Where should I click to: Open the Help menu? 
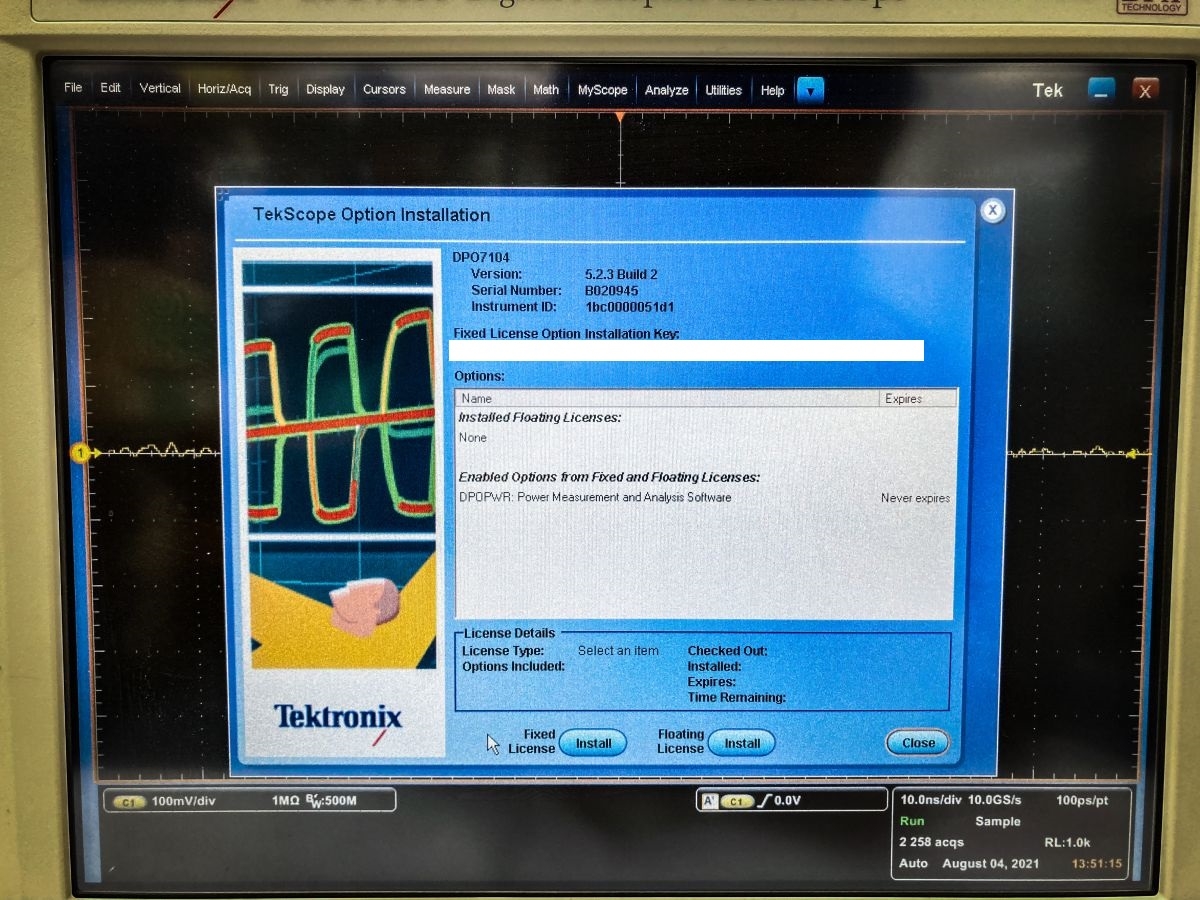[772, 90]
